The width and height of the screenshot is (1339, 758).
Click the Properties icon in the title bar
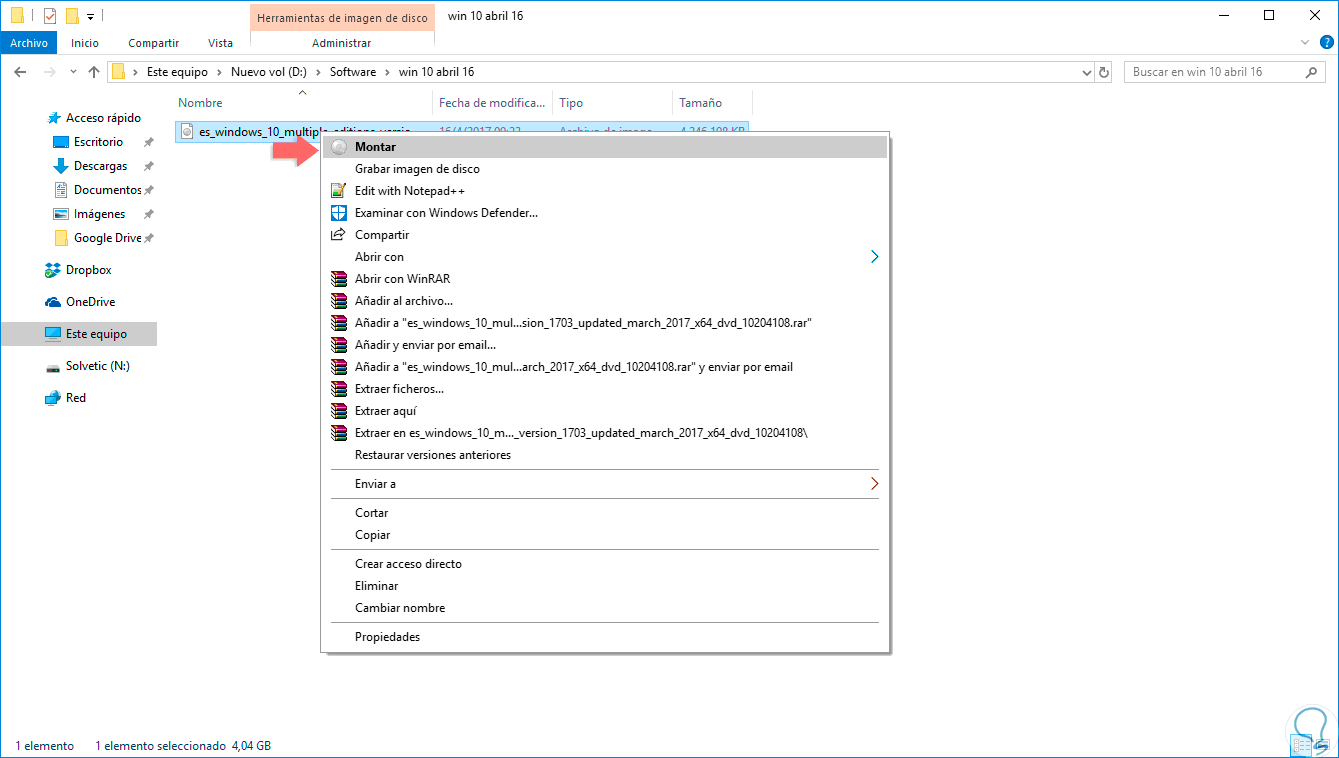[x=50, y=16]
